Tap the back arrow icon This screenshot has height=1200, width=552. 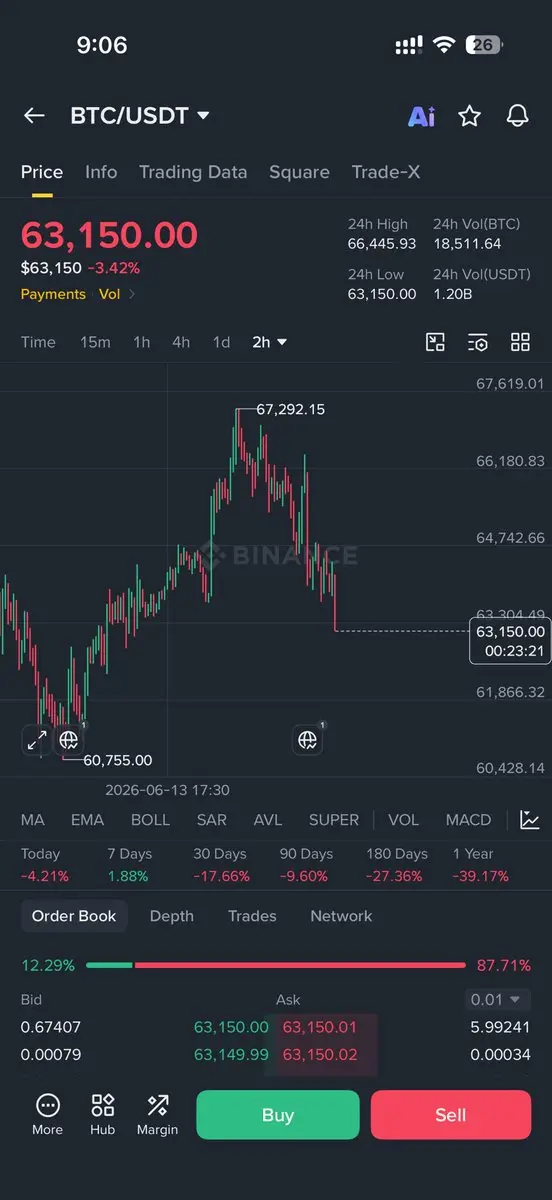(34, 116)
